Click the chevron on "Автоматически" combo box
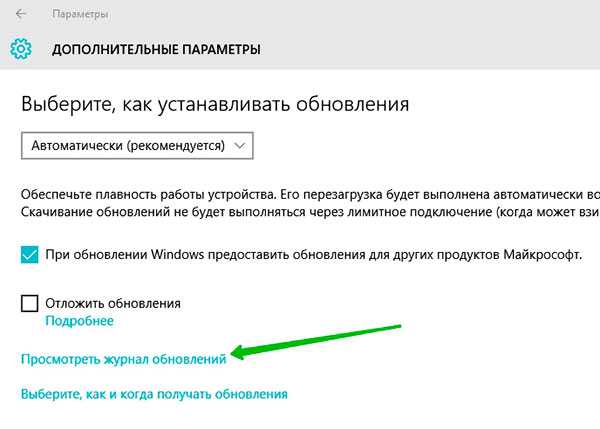600x429 pixels. [238, 145]
